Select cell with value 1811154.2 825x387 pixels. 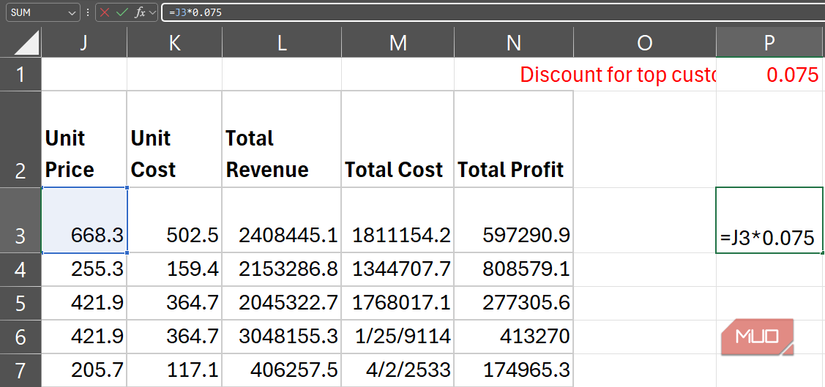pyautogui.click(x=397, y=220)
